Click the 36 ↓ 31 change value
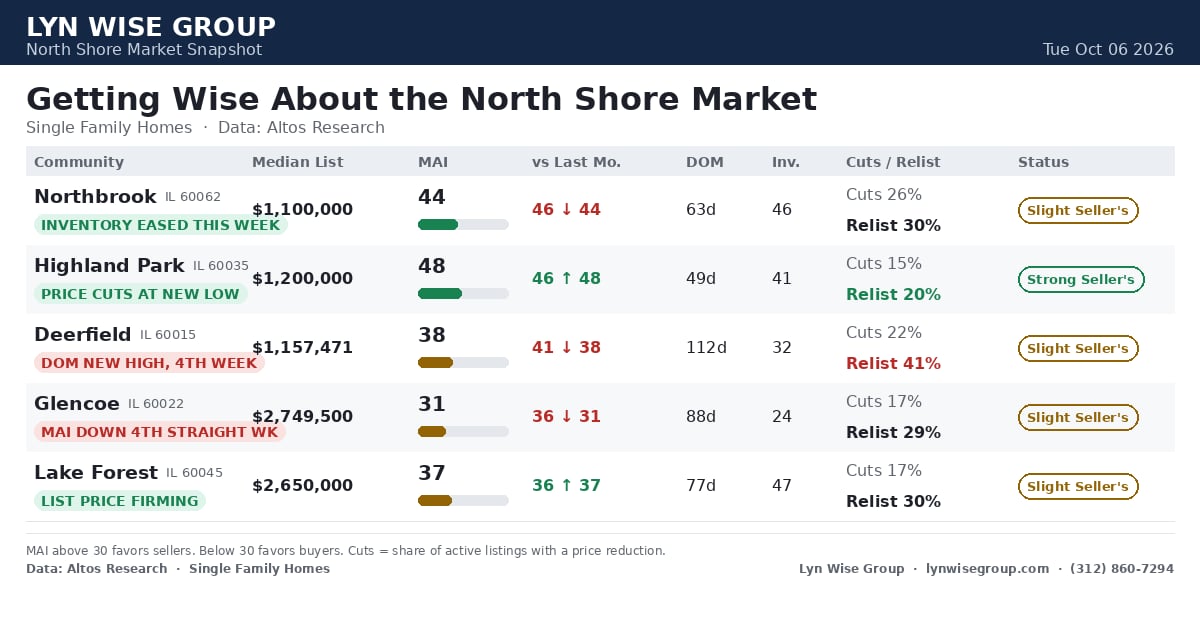The image size is (1200, 630). pos(566,417)
